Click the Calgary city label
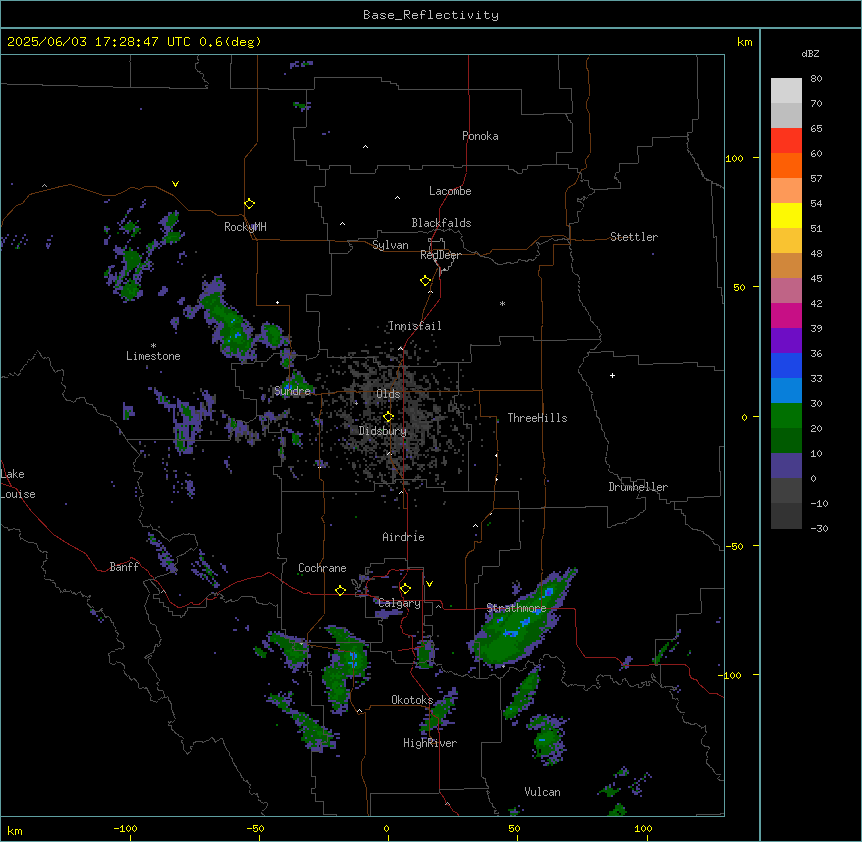Viewport: 862px width, 842px height. 400,603
